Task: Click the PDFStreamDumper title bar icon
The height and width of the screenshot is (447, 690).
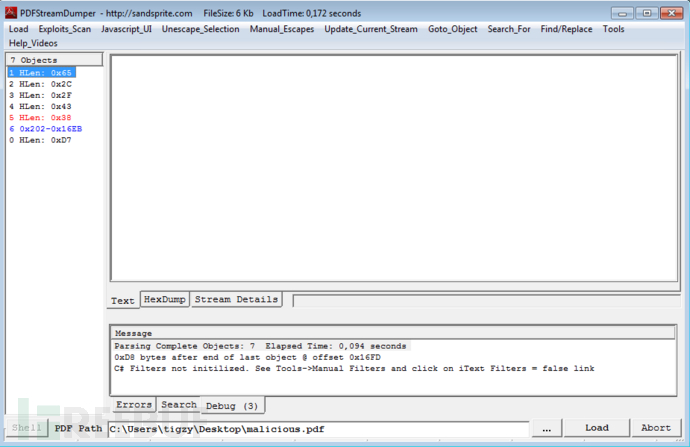Action: (x=11, y=13)
